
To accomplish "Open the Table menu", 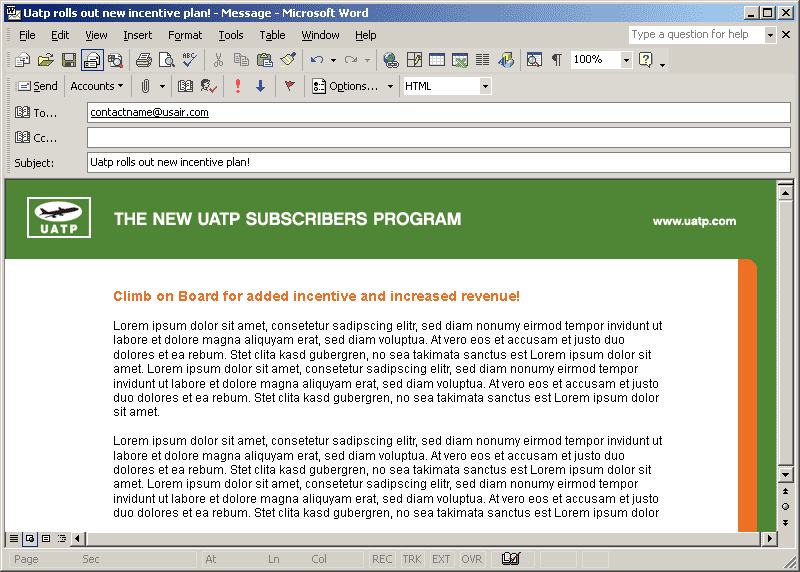I will pos(272,35).
